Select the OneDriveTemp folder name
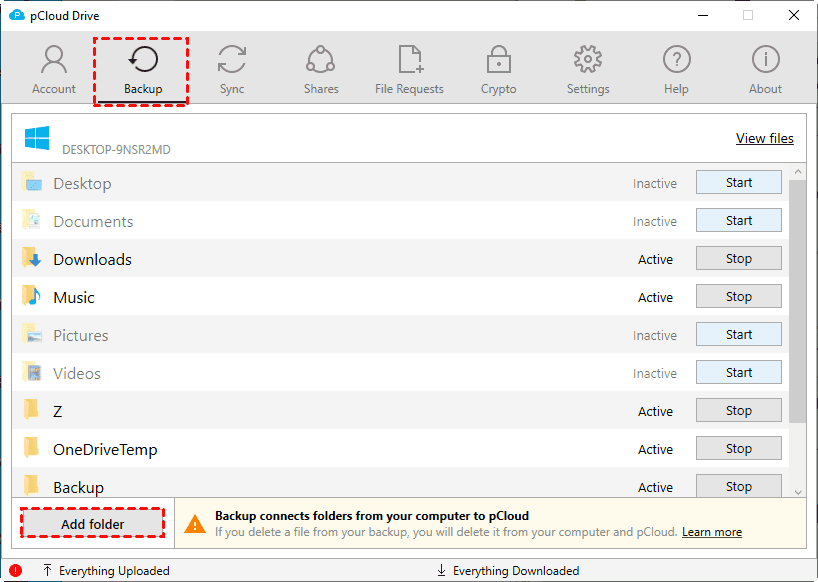 (x=105, y=450)
